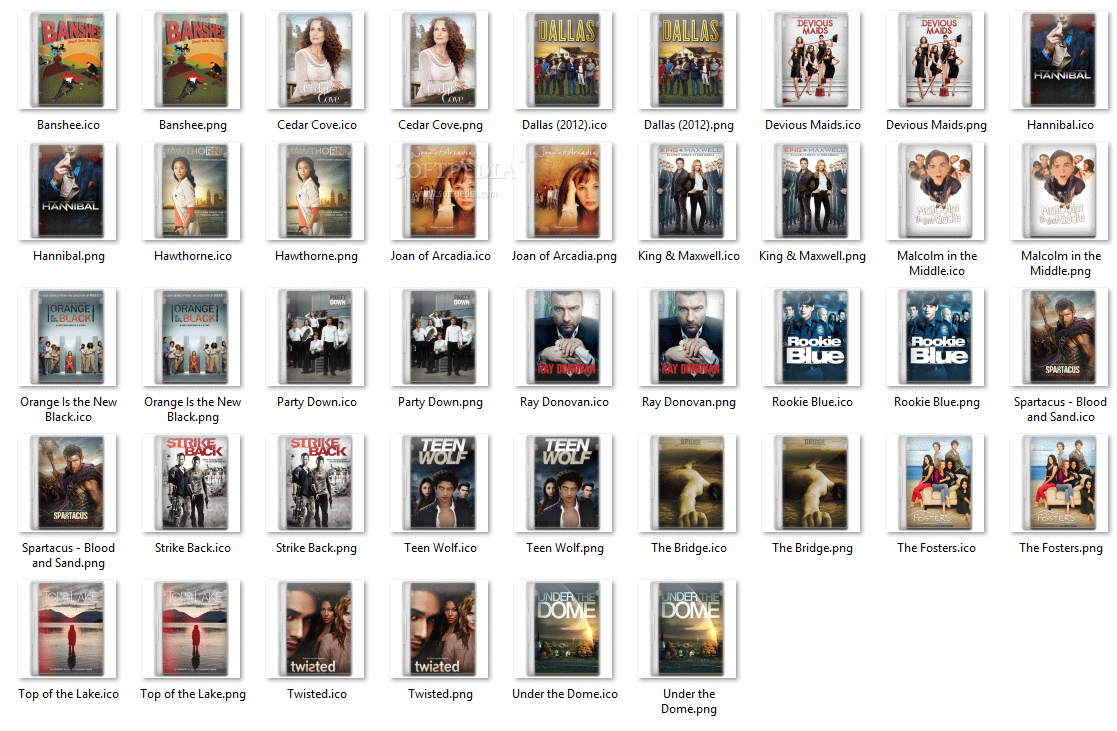
Task: Click the Cedar Cove.ico icon
Action: point(316,60)
